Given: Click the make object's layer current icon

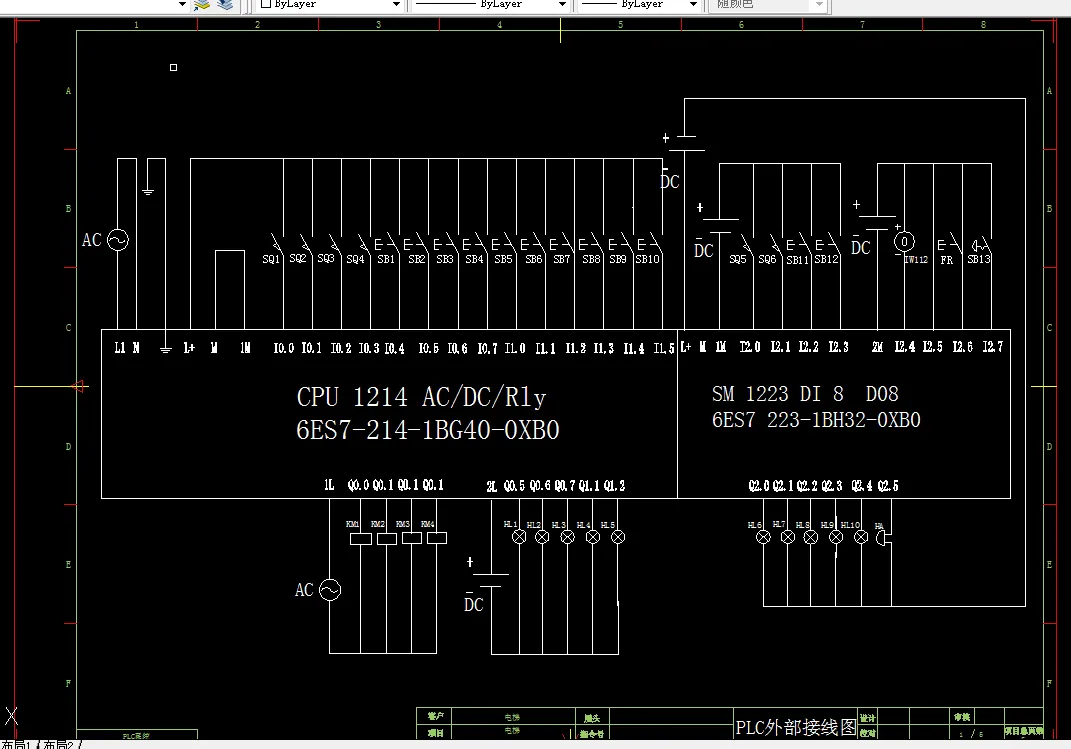Looking at the screenshot, I should tap(202, 5).
